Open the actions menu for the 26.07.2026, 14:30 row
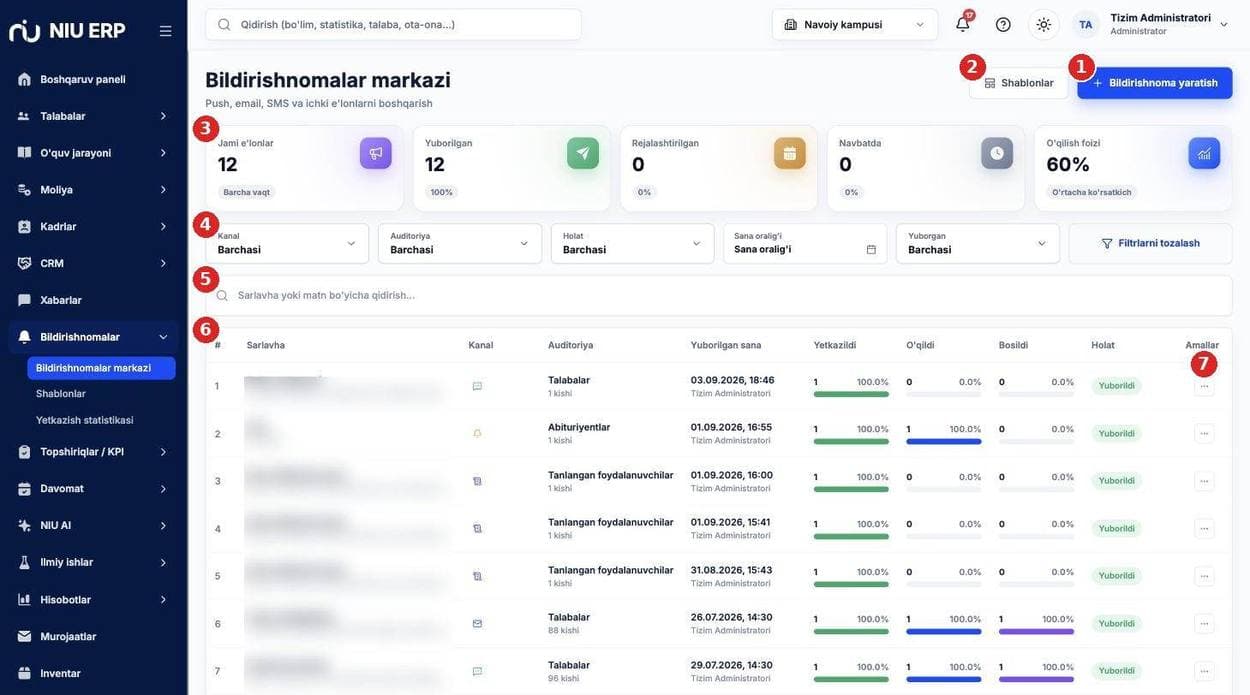This screenshot has width=1250, height=695. (x=1204, y=624)
